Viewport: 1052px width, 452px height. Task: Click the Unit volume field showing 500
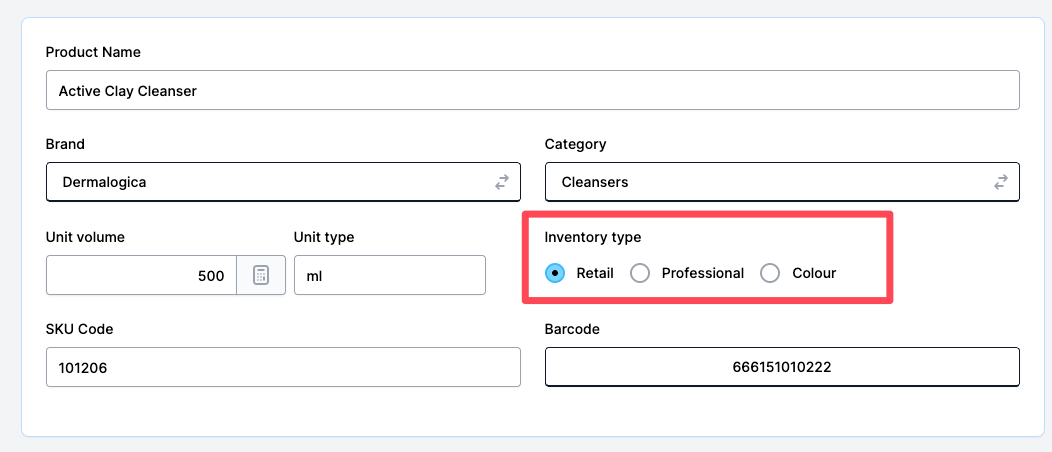click(141, 275)
